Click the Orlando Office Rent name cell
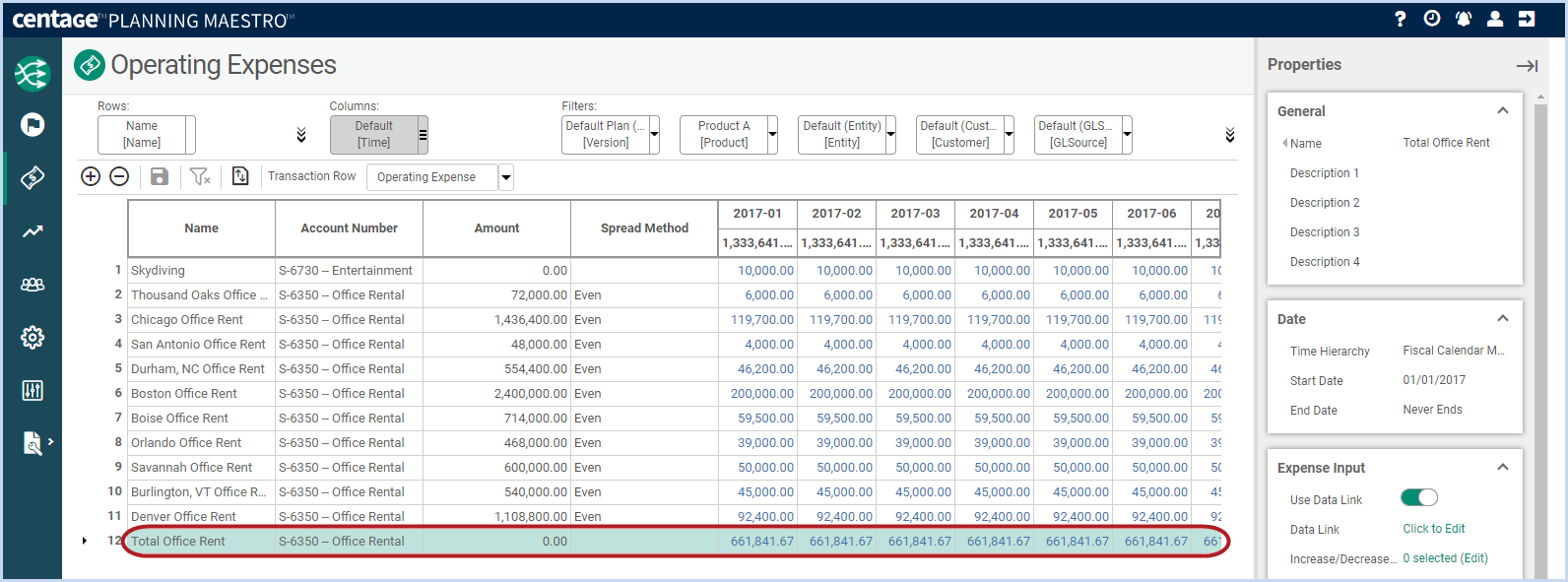 coord(202,443)
